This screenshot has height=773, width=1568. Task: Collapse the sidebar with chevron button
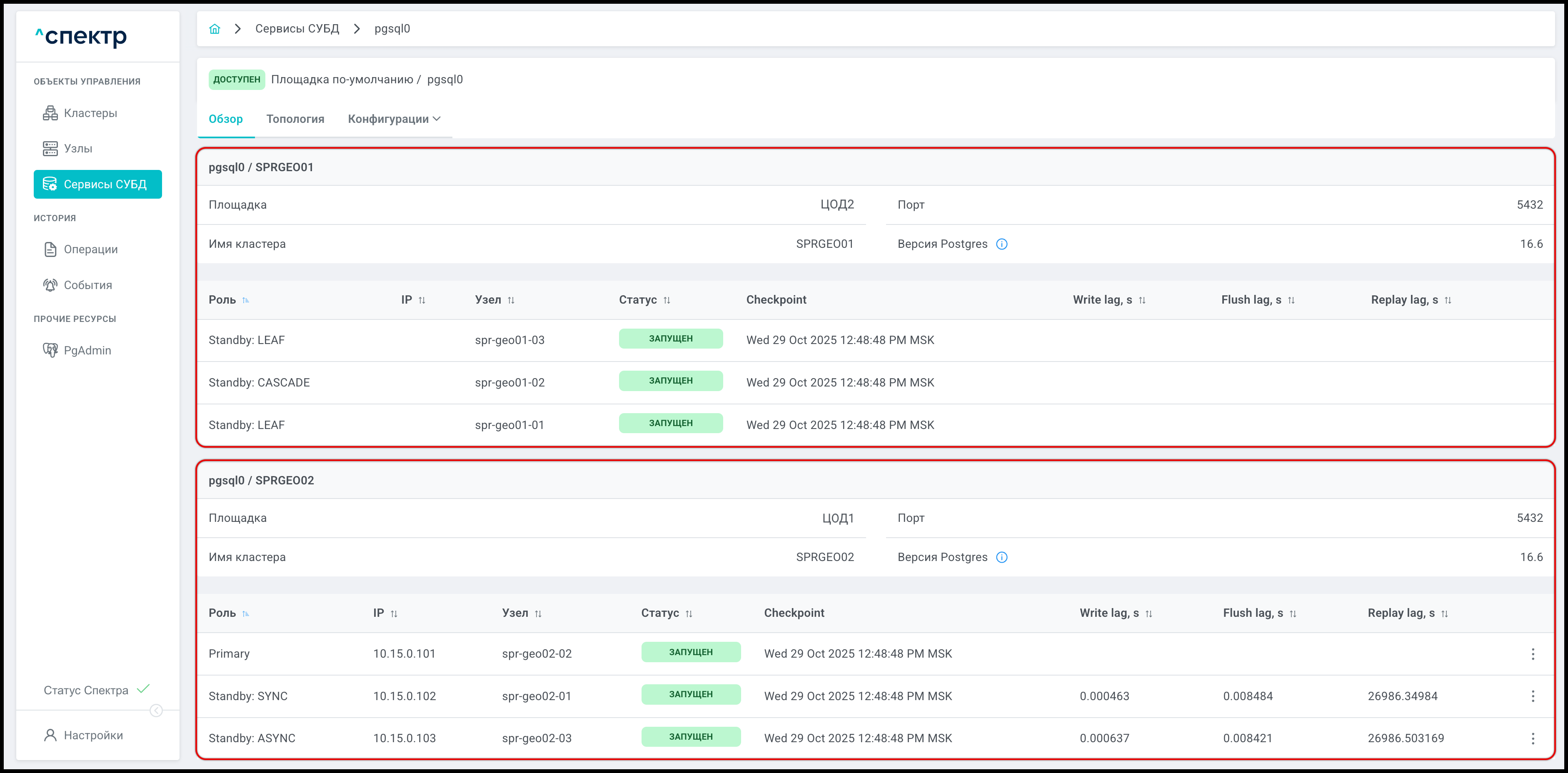click(x=156, y=710)
